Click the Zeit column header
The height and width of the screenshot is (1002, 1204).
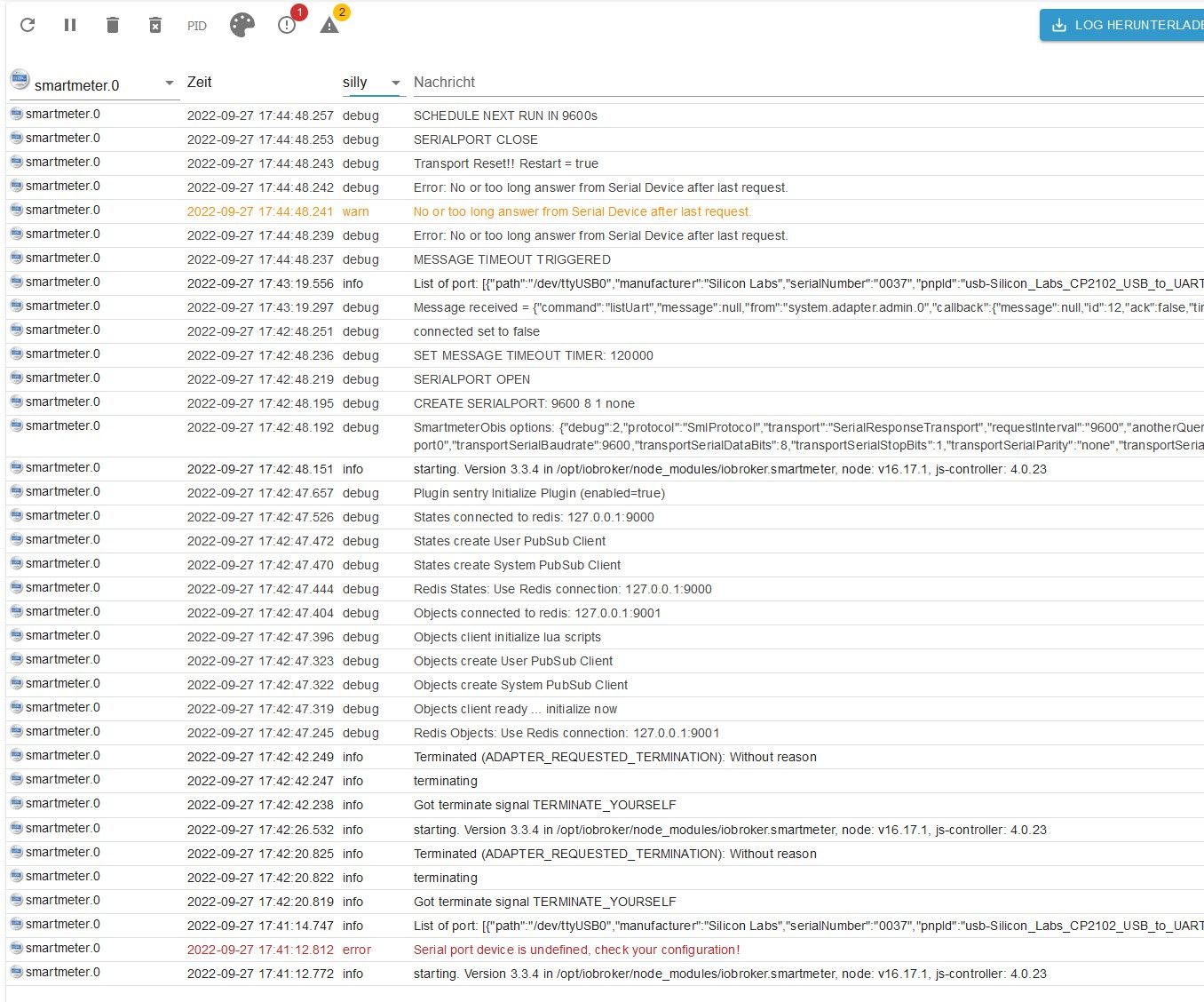click(200, 82)
